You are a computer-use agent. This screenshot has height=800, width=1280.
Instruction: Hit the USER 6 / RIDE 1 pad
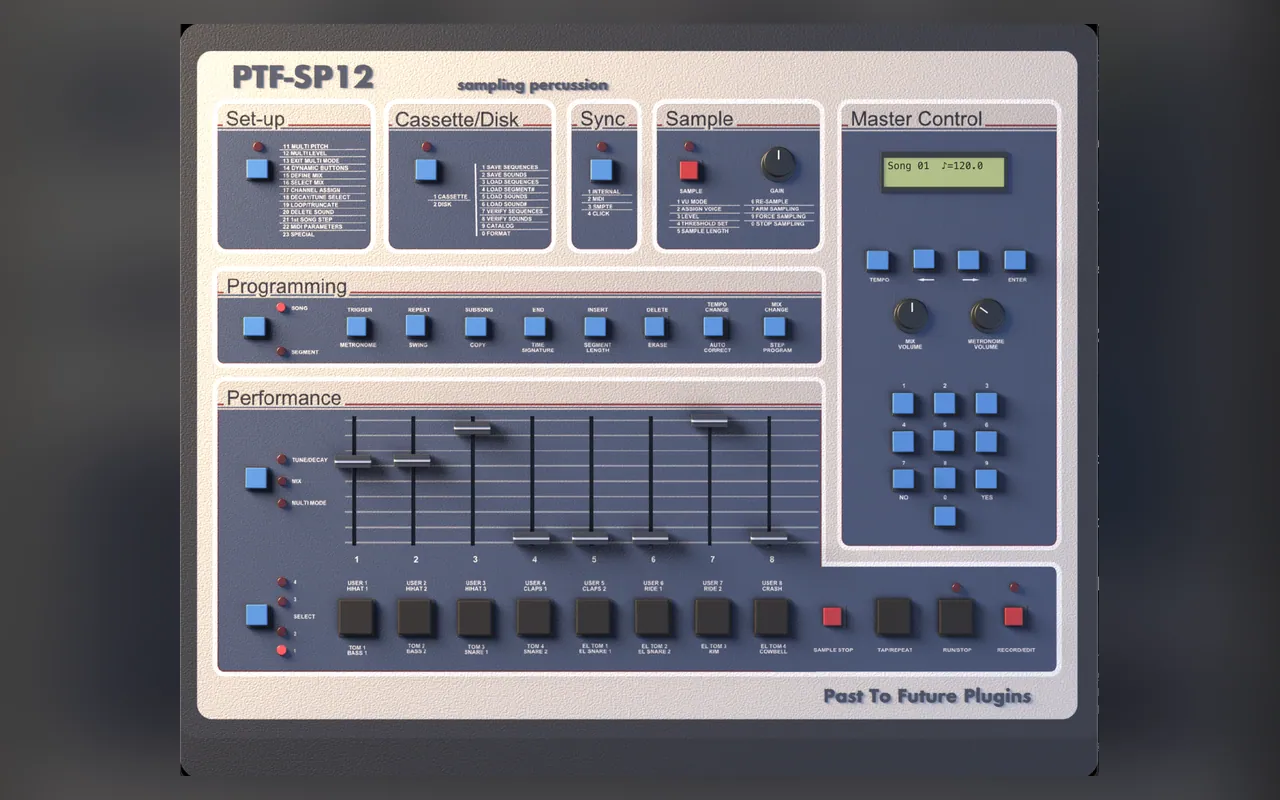coord(653,618)
